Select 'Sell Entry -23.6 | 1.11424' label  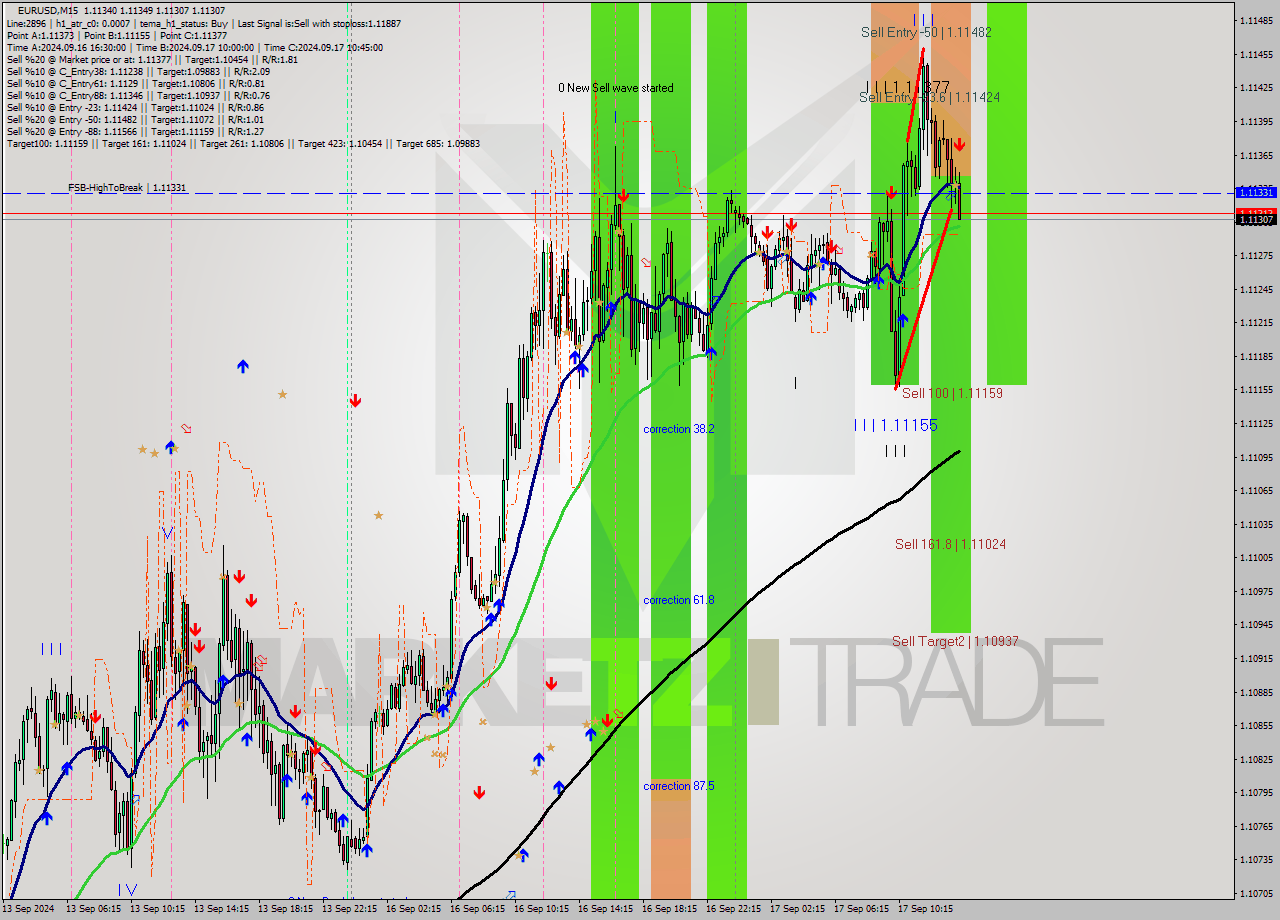(929, 97)
